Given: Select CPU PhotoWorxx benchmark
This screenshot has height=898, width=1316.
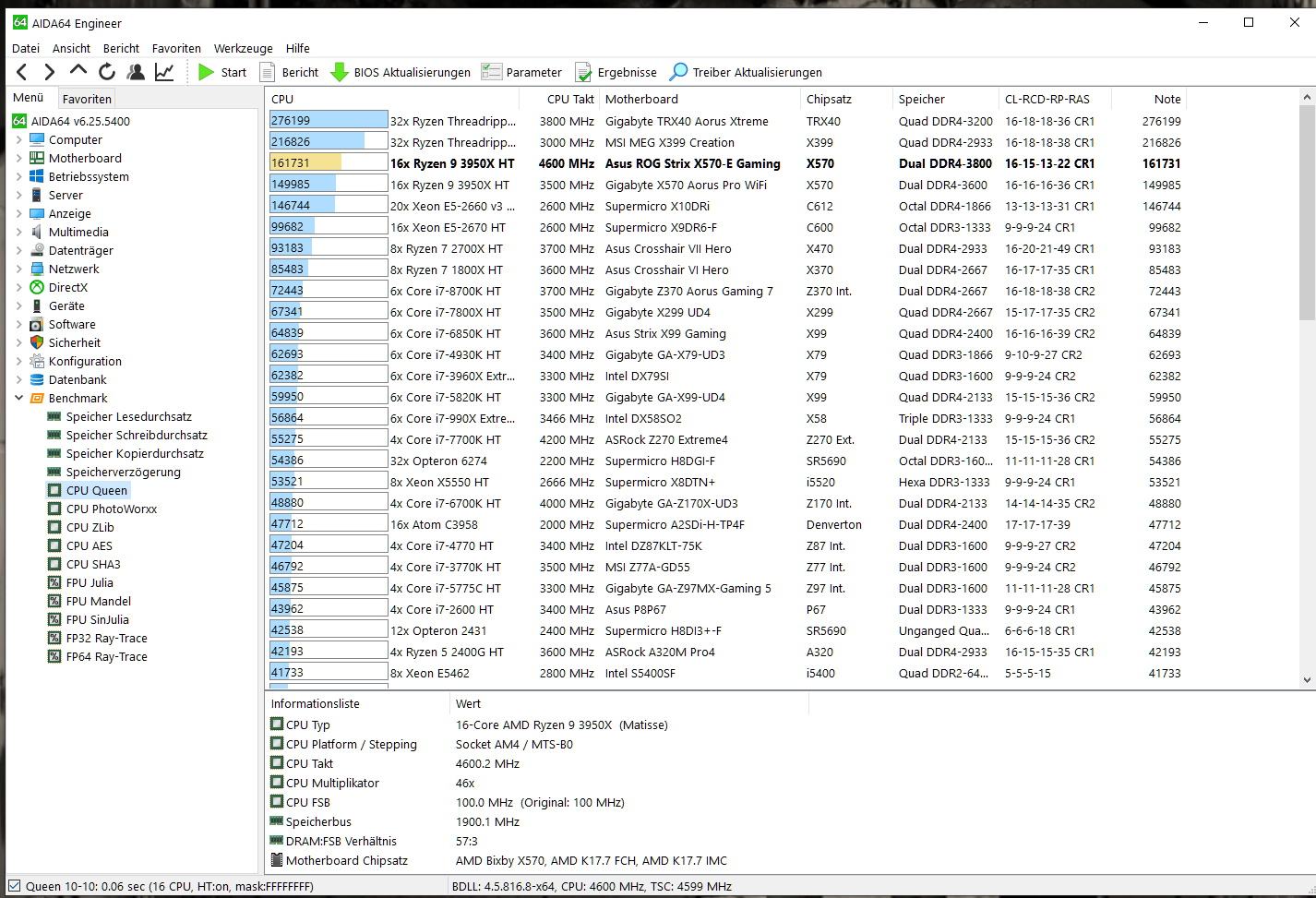Looking at the screenshot, I should [112, 509].
